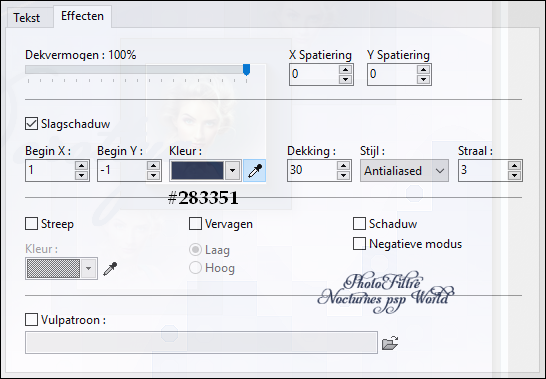Switch to the Tekst tab
This screenshot has width=546, height=379.
[27, 17]
